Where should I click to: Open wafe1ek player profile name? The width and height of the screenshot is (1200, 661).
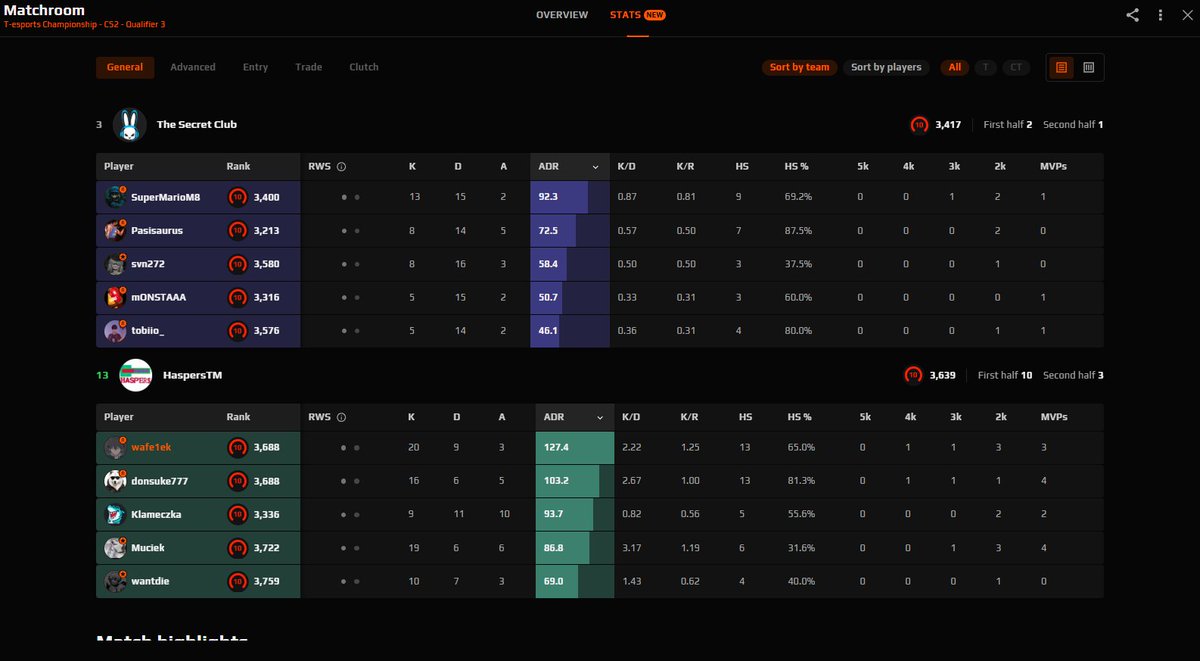coord(151,448)
